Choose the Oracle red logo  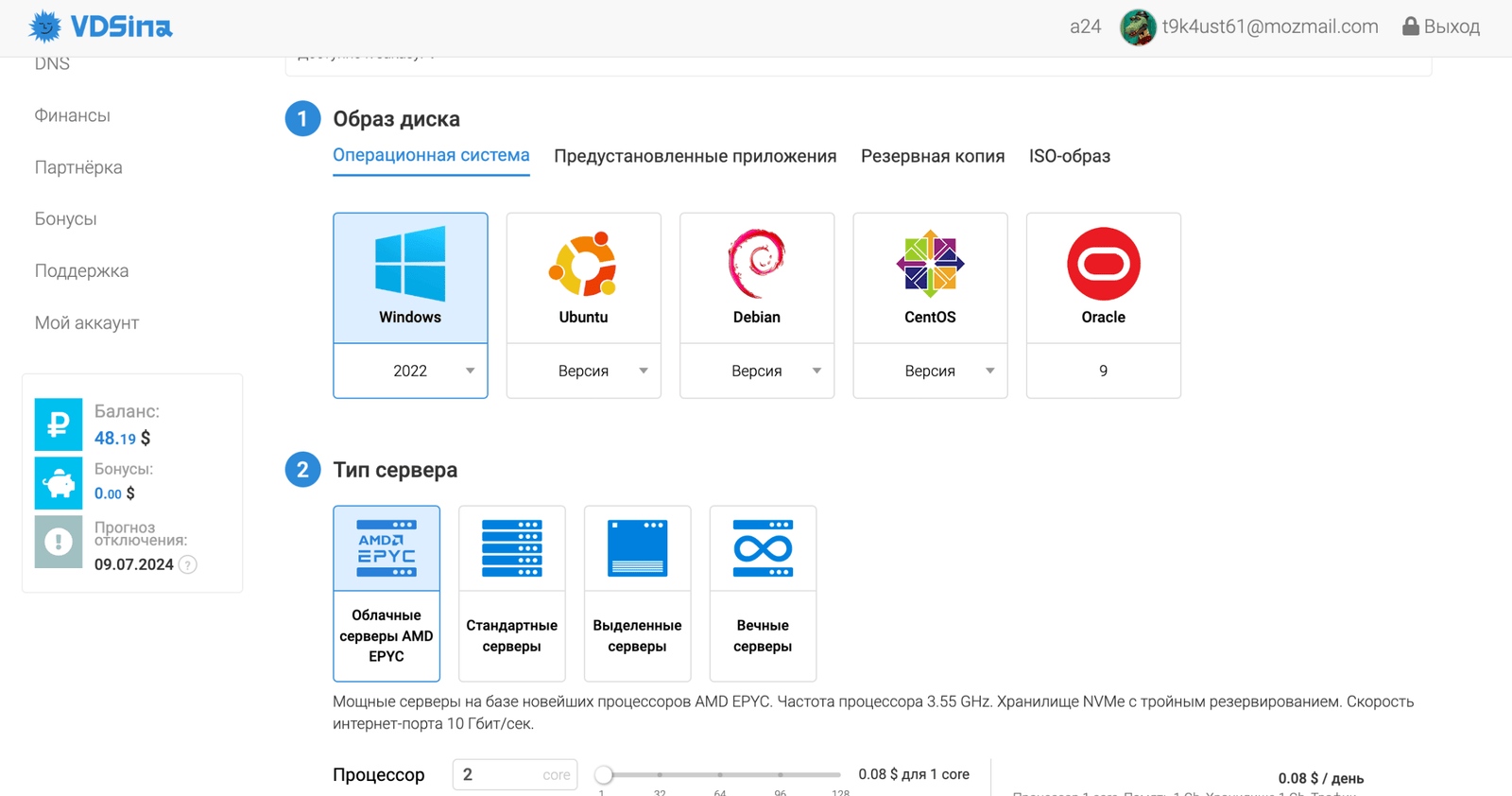pyautogui.click(x=1103, y=264)
